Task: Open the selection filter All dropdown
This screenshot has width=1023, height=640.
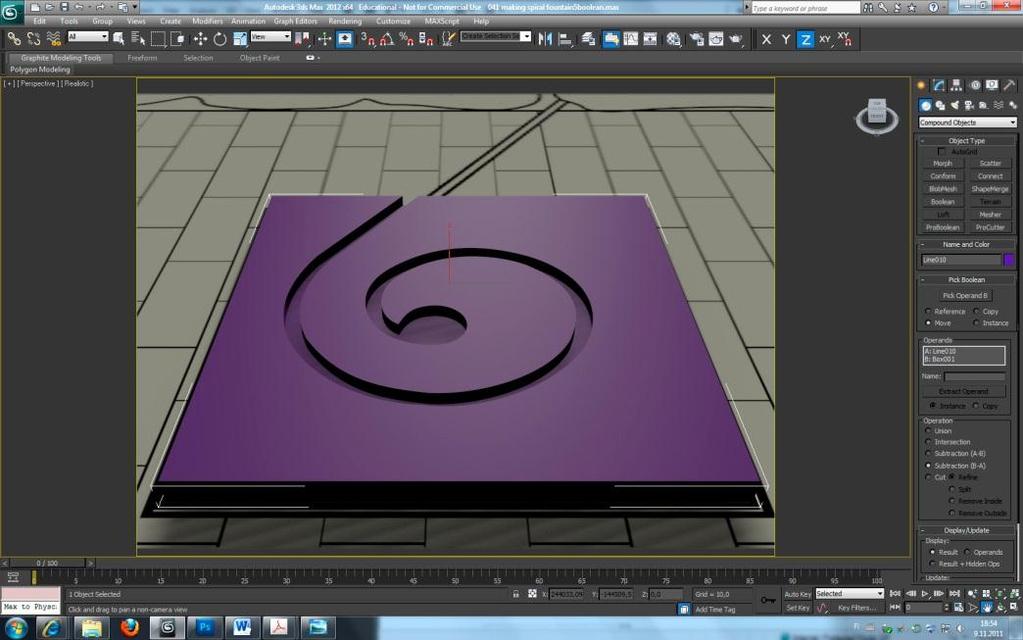Action: [x=87, y=37]
